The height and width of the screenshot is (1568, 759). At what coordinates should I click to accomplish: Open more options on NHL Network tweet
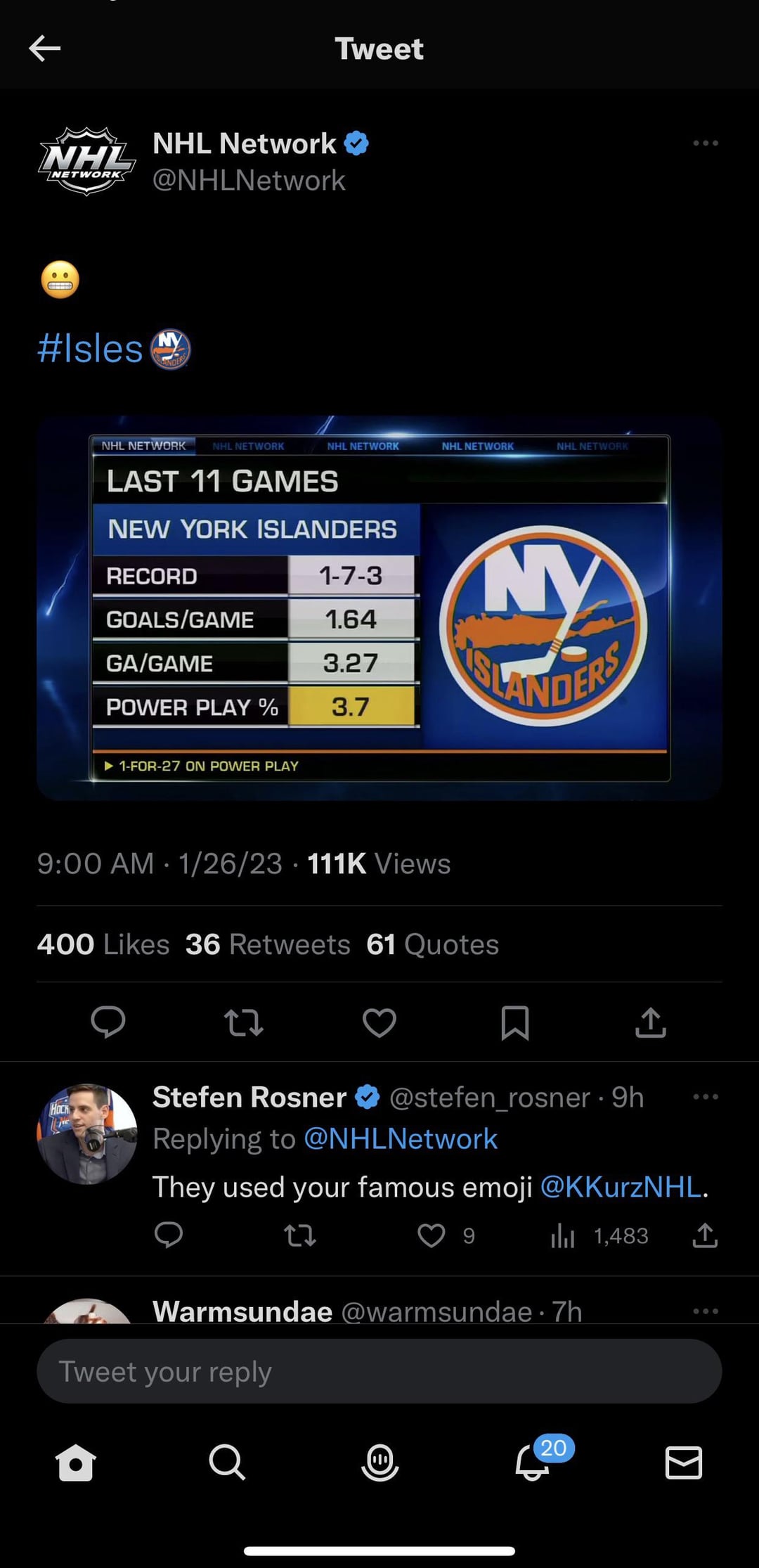(x=705, y=143)
